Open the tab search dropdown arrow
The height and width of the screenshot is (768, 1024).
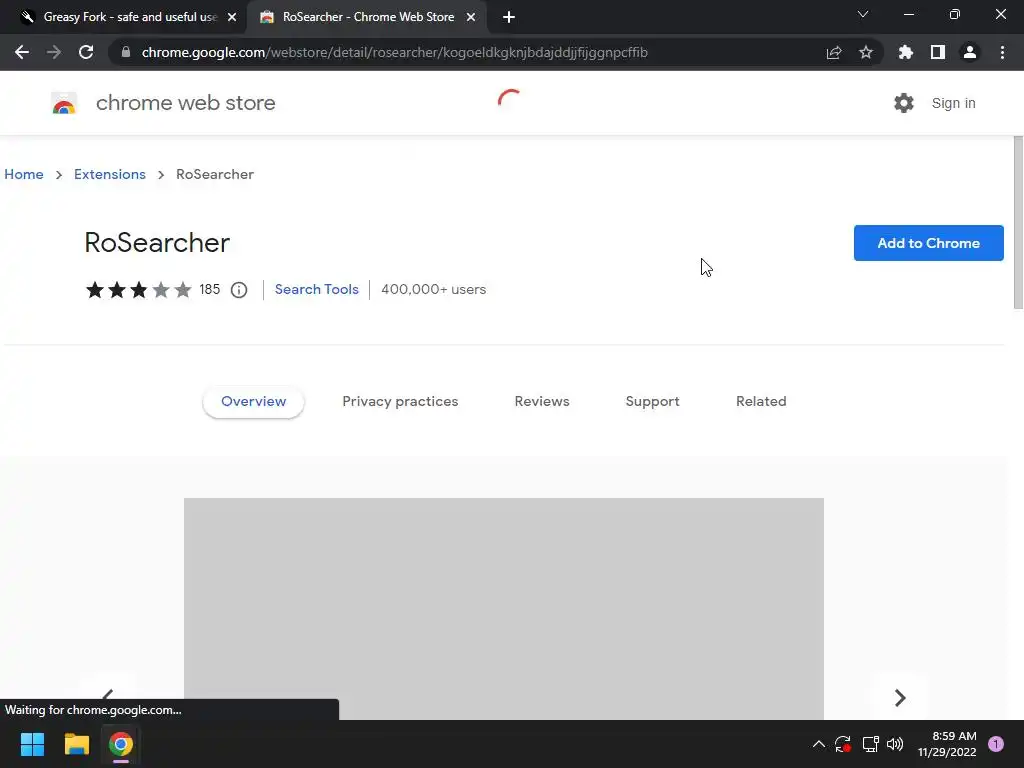tap(863, 14)
